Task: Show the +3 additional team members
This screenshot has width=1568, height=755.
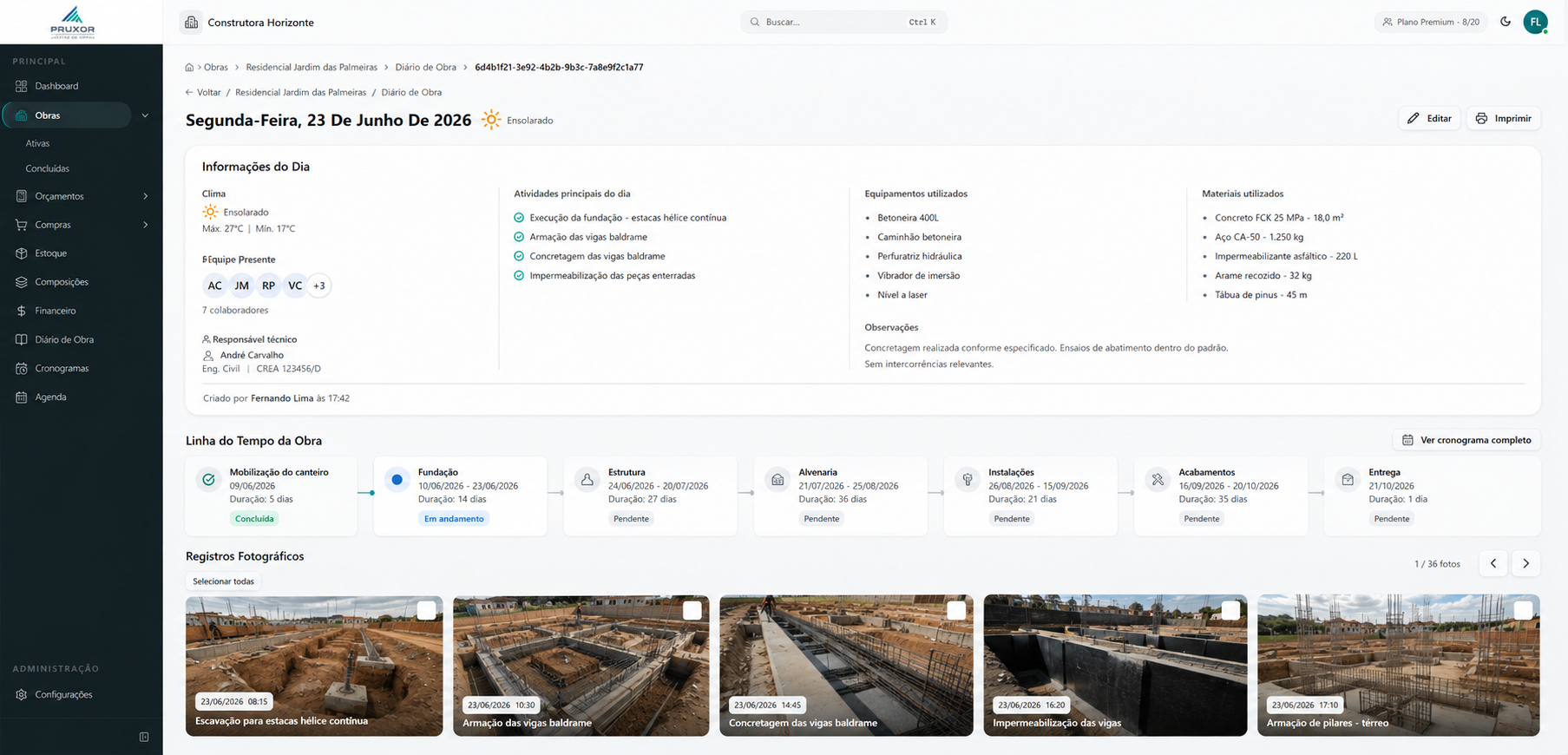Action: click(319, 286)
